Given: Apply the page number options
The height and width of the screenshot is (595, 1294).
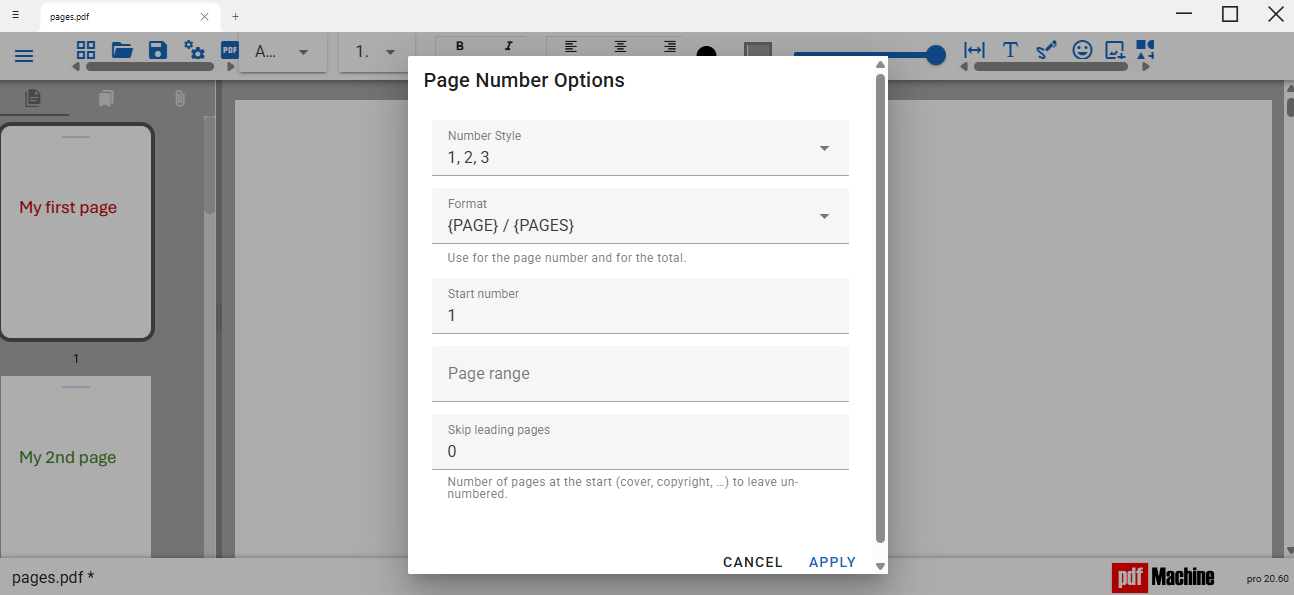Looking at the screenshot, I should [x=832, y=562].
